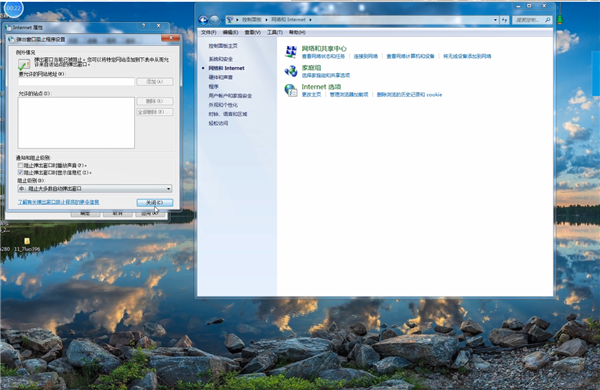
Task: Go back in the Control Panel window
Action: (x=203, y=20)
